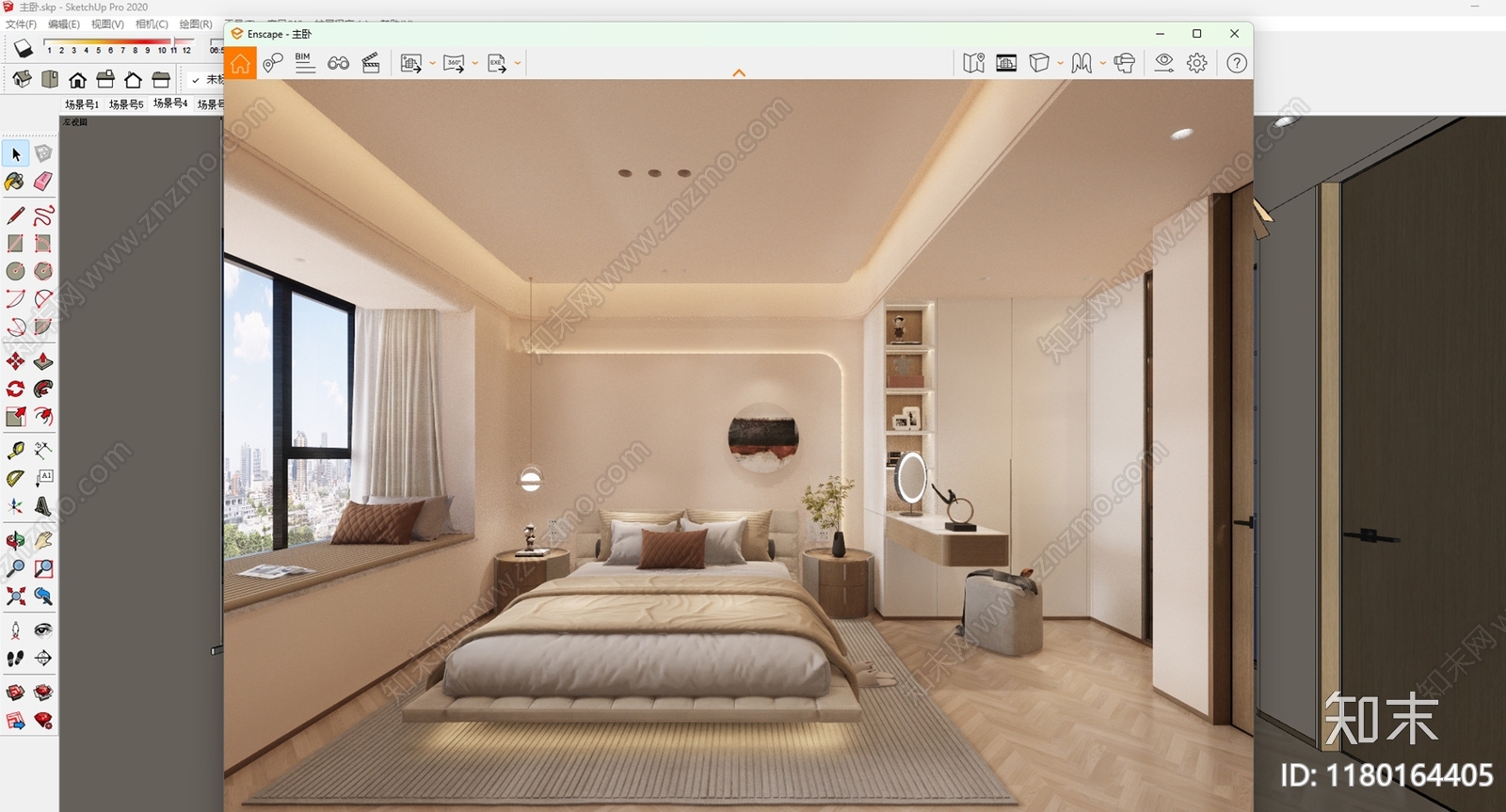Screen dimensions: 1506x812
Task: Switch to SketchUp Iso view icon
Action: tap(22, 79)
